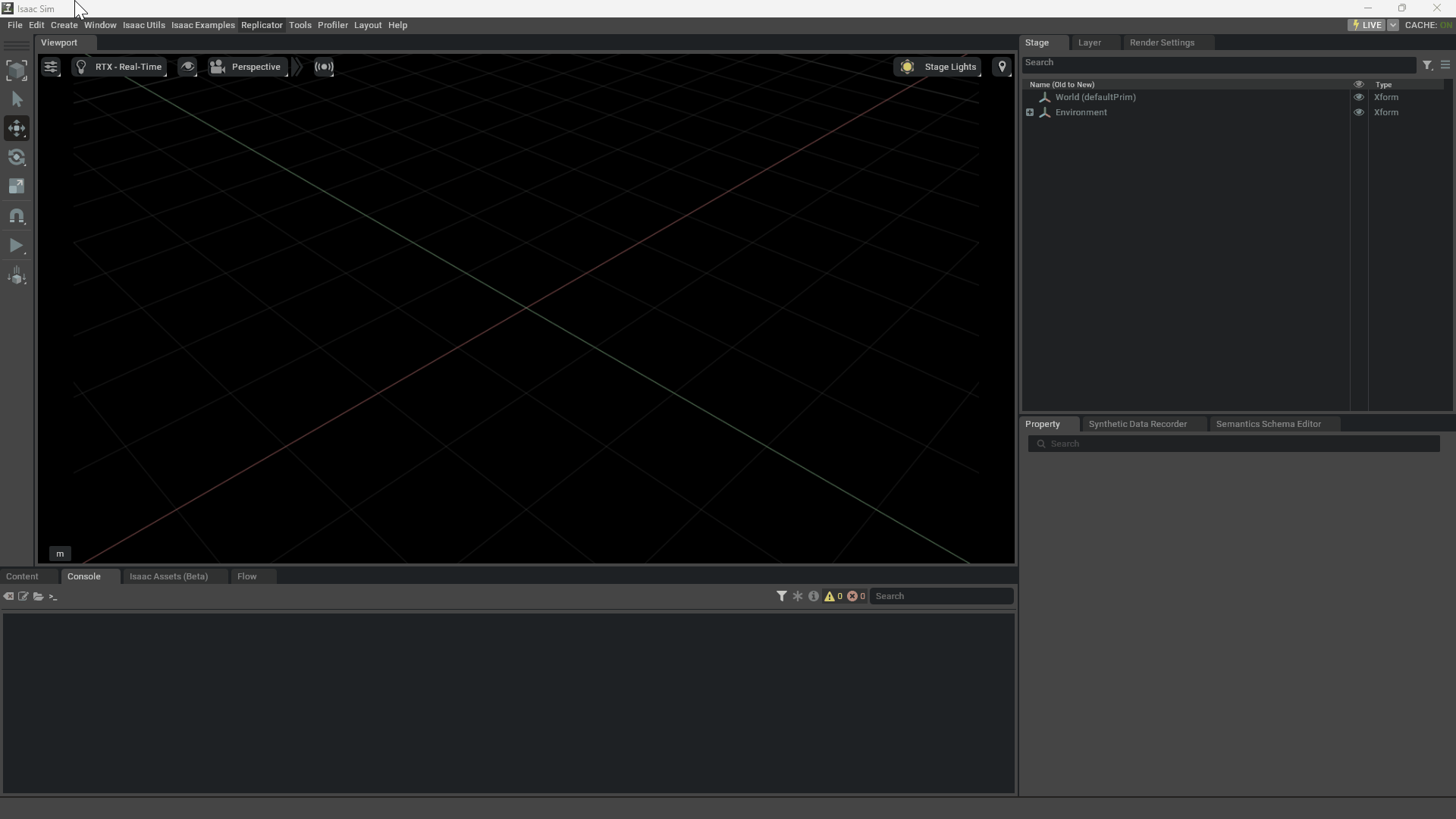Open the Tools menu

[300, 25]
